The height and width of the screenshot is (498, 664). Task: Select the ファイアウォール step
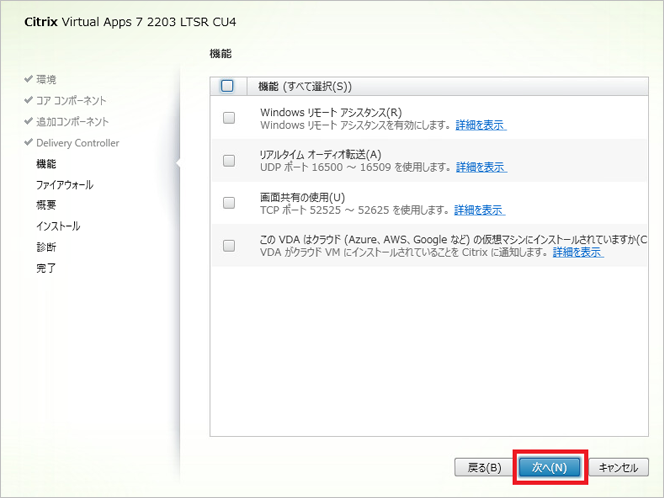(65, 185)
